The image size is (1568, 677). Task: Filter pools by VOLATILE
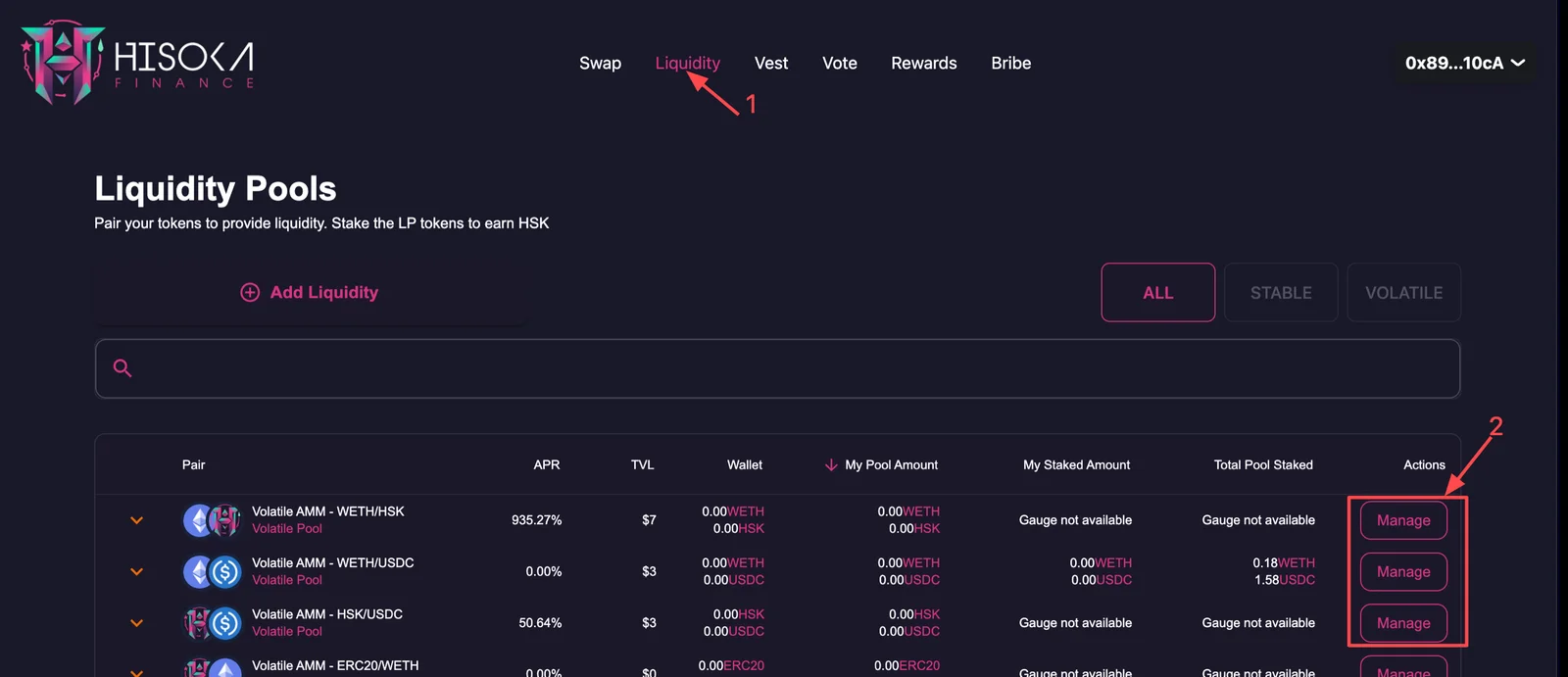(1404, 292)
